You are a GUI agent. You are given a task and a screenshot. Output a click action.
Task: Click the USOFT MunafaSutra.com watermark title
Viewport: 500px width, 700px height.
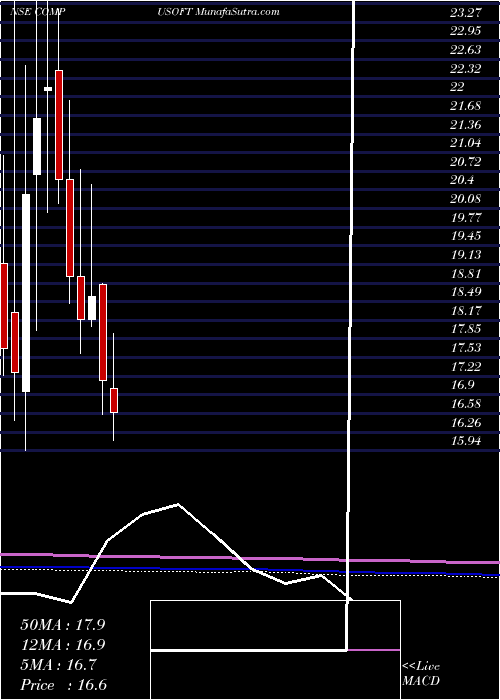(218, 12)
